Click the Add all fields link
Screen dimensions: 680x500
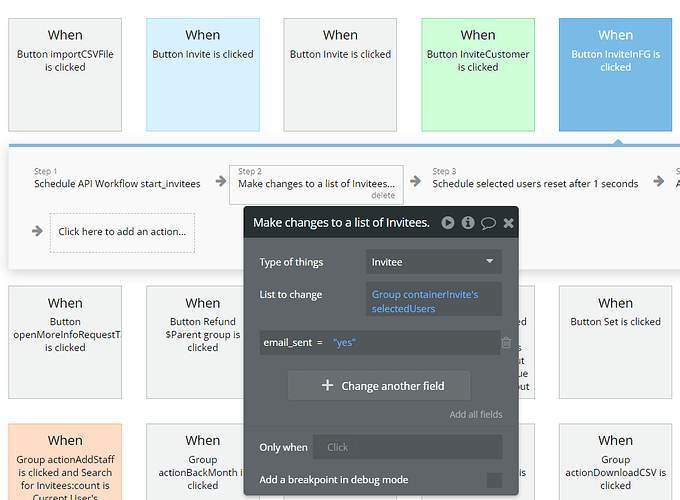(476, 414)
